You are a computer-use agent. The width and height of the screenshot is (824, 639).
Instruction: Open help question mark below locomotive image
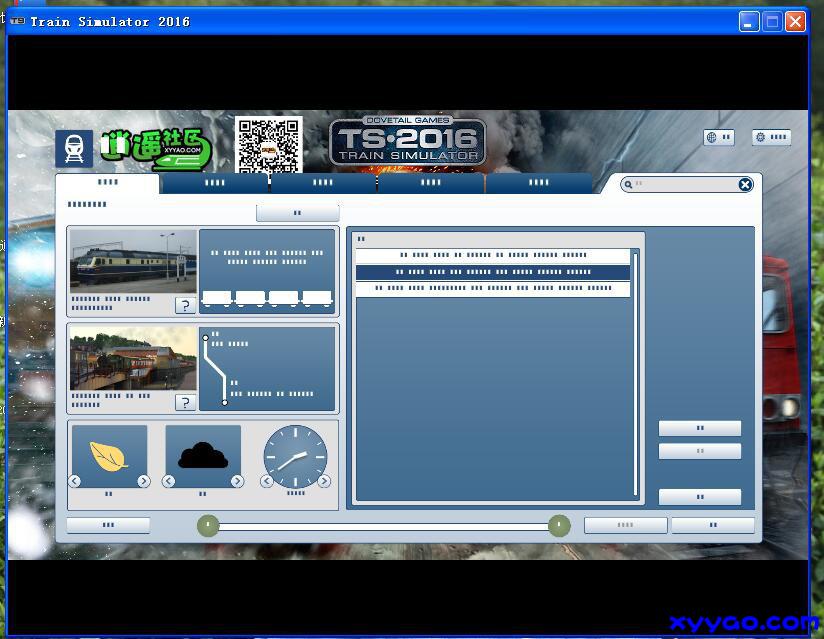tap(185, 306)
